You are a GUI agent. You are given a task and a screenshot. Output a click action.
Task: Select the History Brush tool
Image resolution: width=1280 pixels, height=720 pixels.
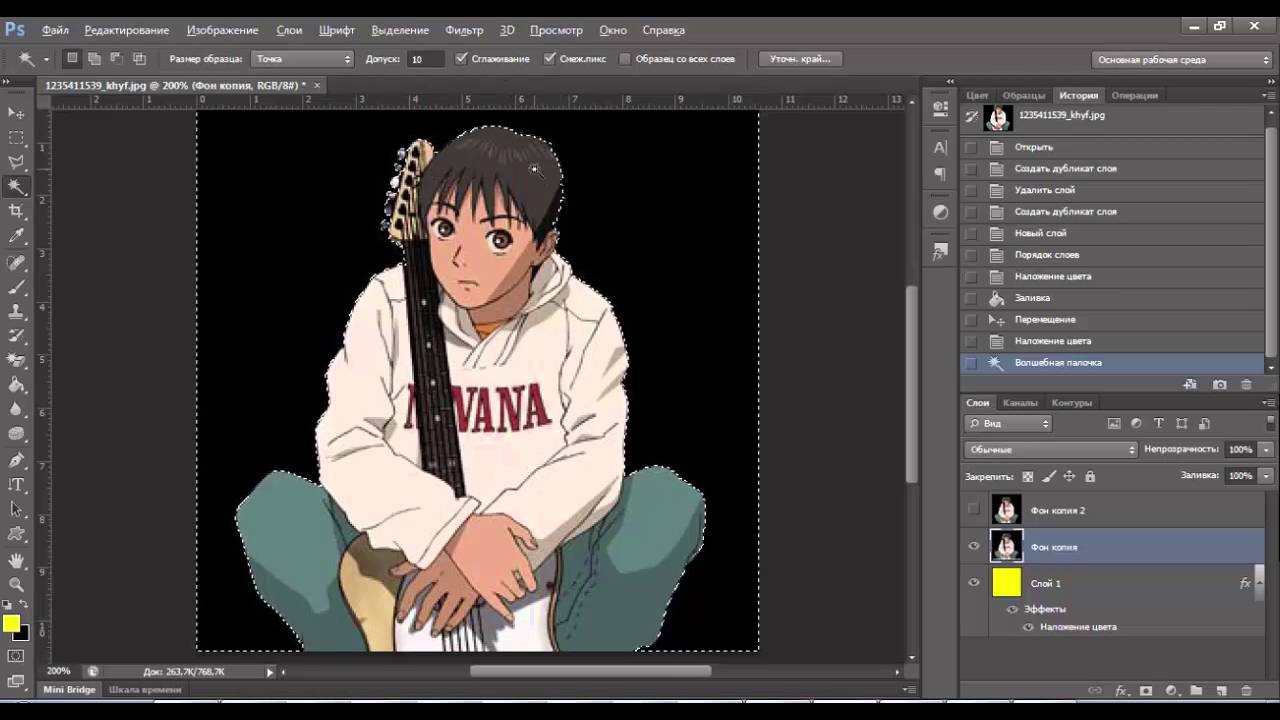coord(16,336)
